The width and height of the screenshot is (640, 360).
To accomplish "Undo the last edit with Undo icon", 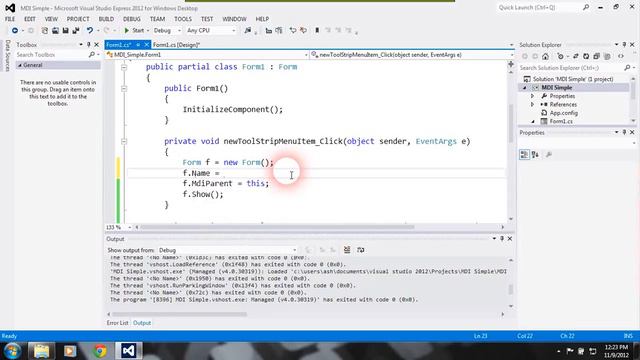I will tap(89, 31).
